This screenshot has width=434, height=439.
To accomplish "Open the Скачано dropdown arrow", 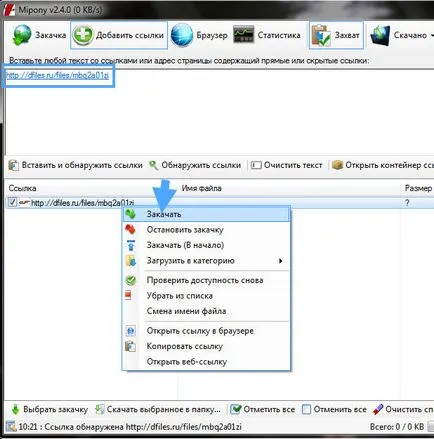I will 432,35.
